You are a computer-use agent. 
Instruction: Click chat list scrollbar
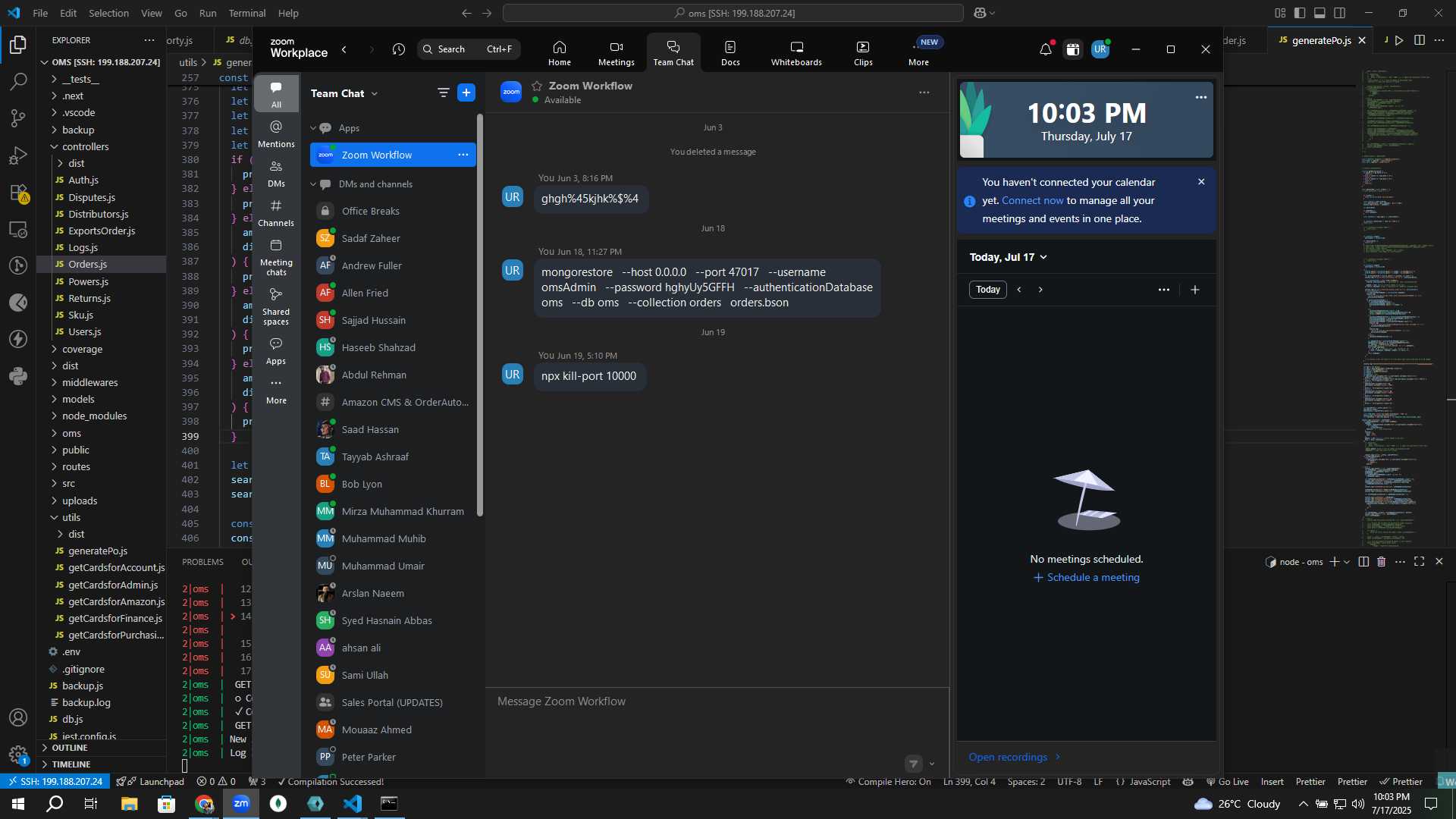tap(479, 315)
